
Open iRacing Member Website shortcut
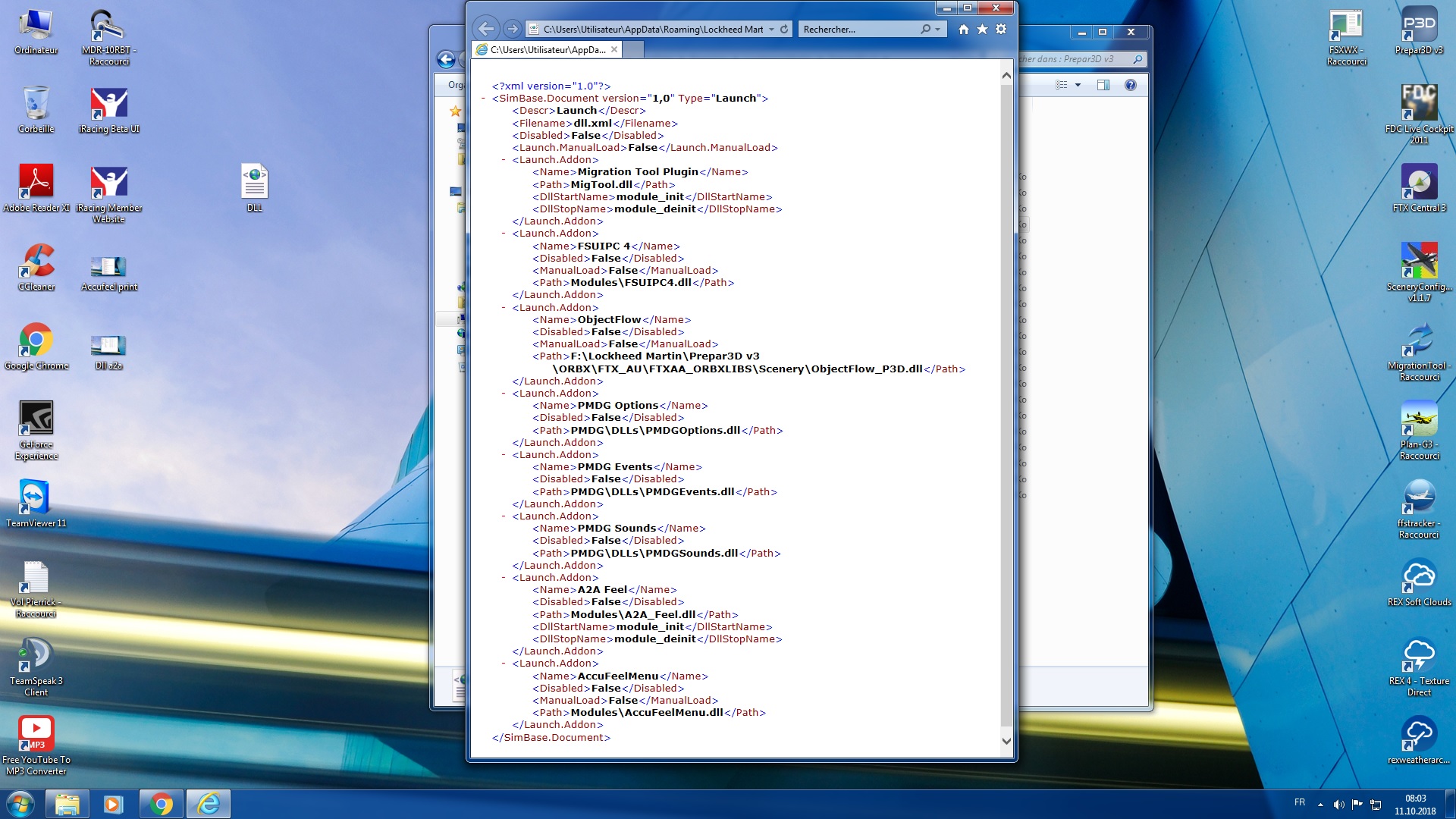pos(108,194)
